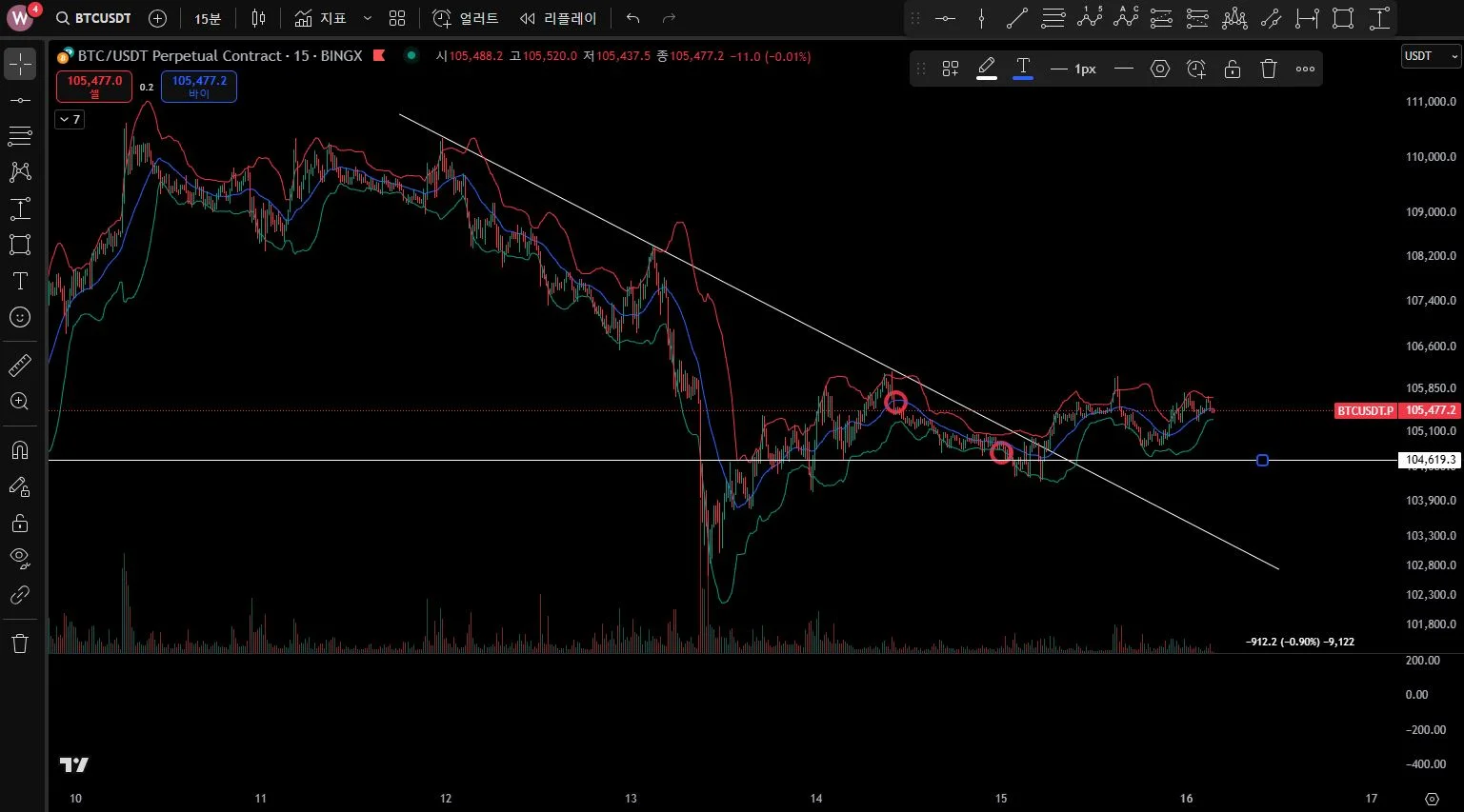Click the date label 13 on time axis

tap(631, 799)
